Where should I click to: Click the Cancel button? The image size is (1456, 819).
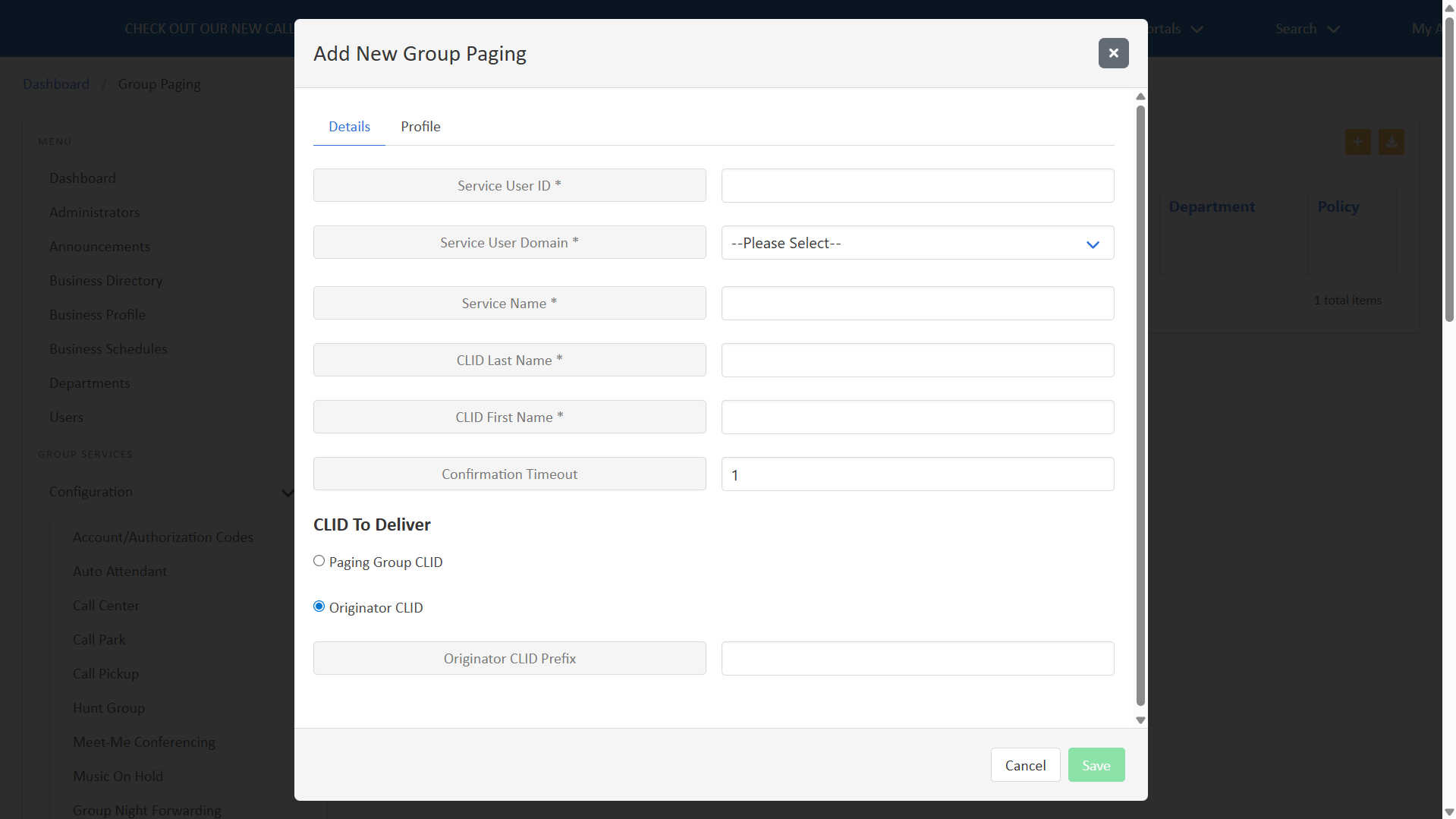[1024, 765]
